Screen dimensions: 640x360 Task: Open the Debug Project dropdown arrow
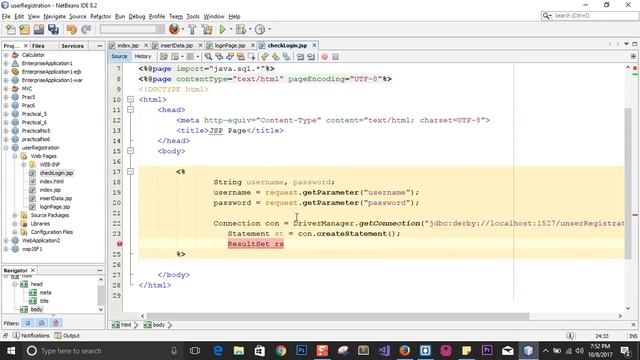coord(250,29)
